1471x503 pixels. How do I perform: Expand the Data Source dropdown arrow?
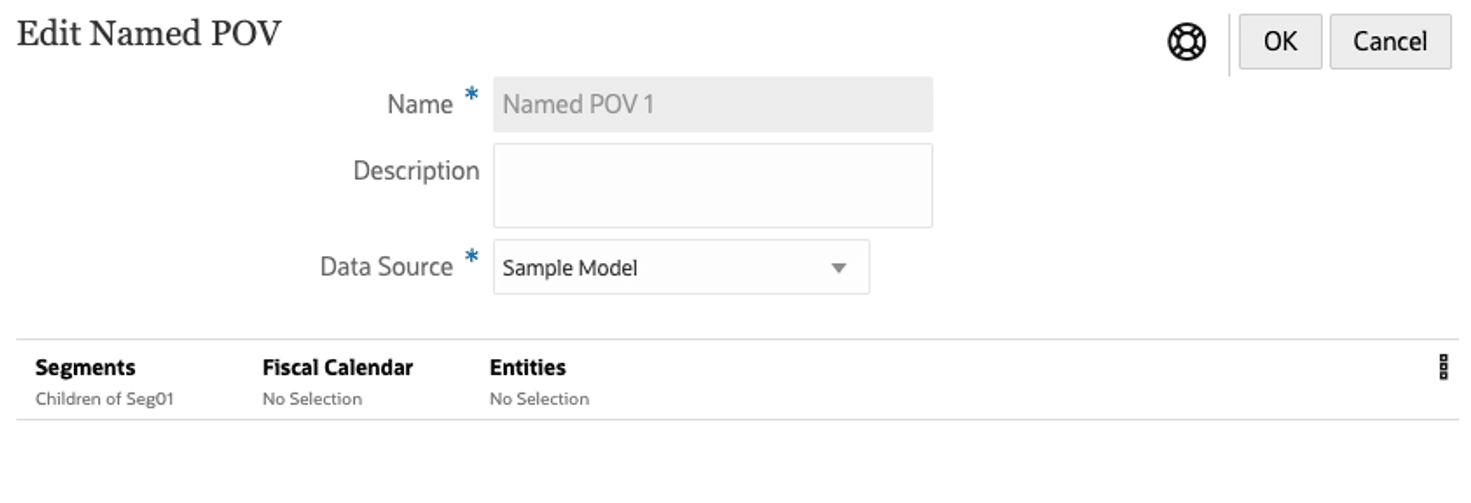click(839, 268)
